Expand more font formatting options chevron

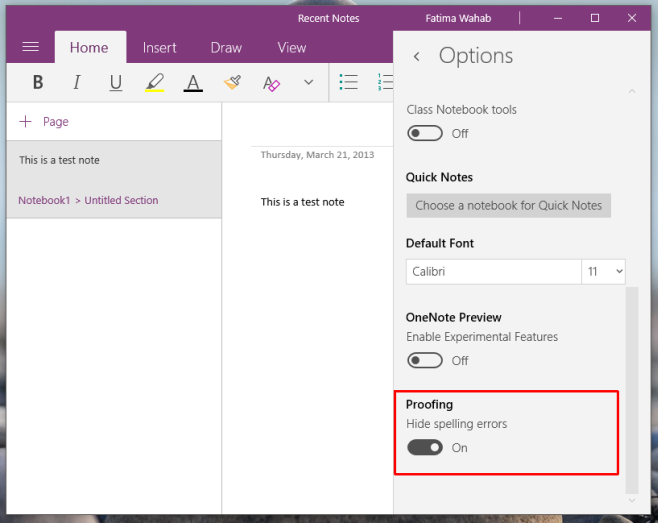click(x=308, y=82)
